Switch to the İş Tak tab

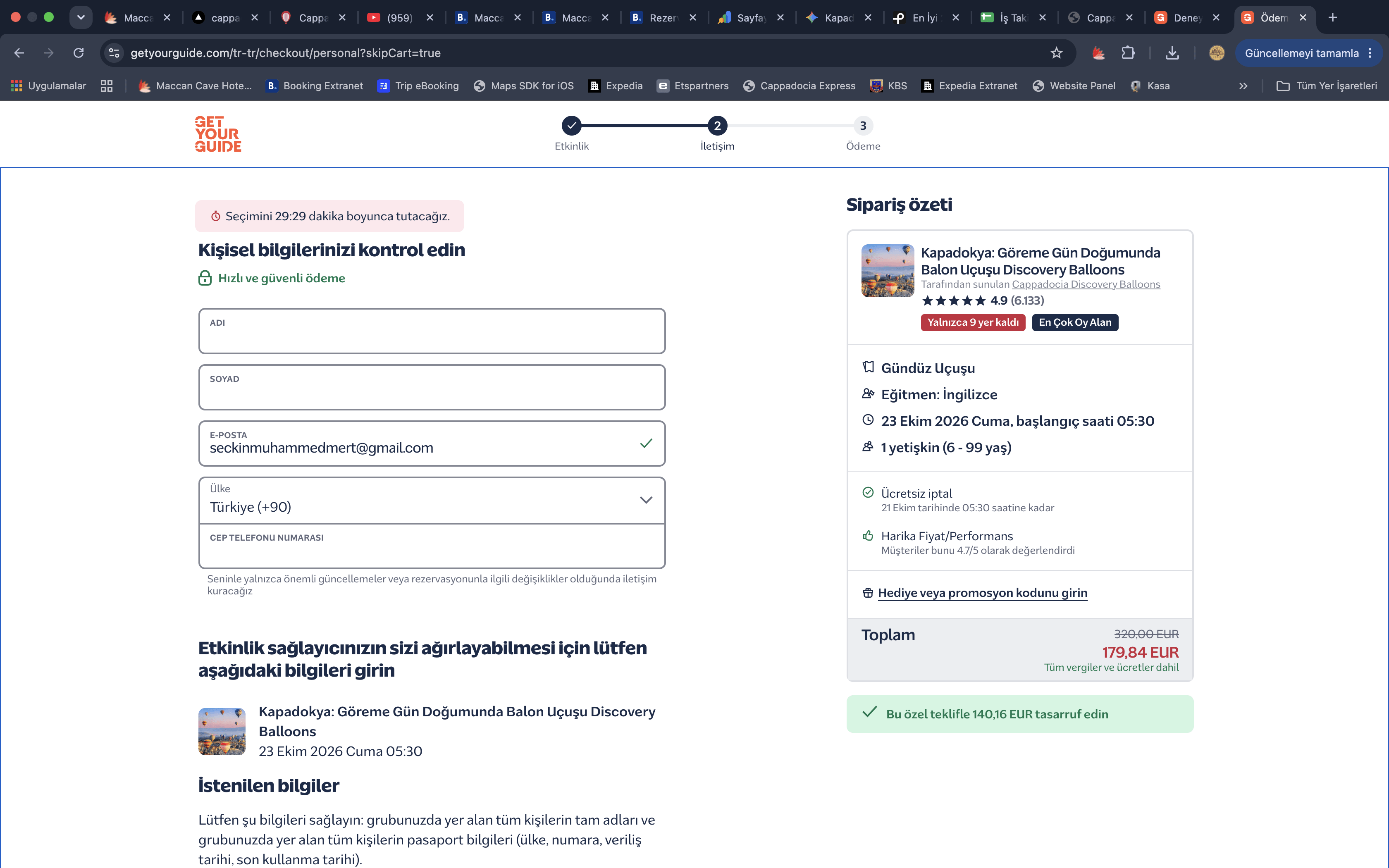tap(1013, 18)
